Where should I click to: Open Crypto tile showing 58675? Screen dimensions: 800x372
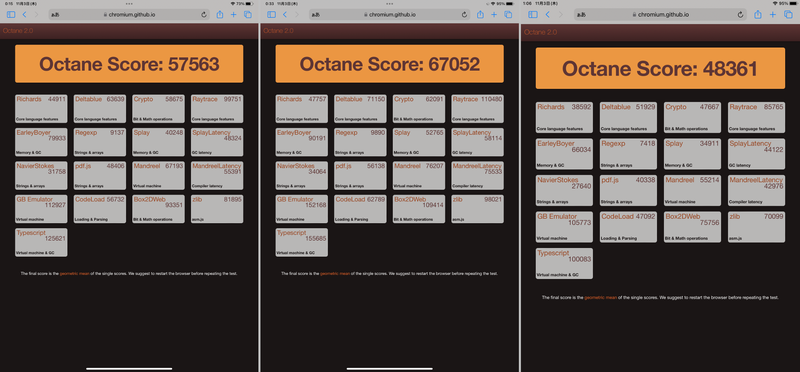(158, 109)
